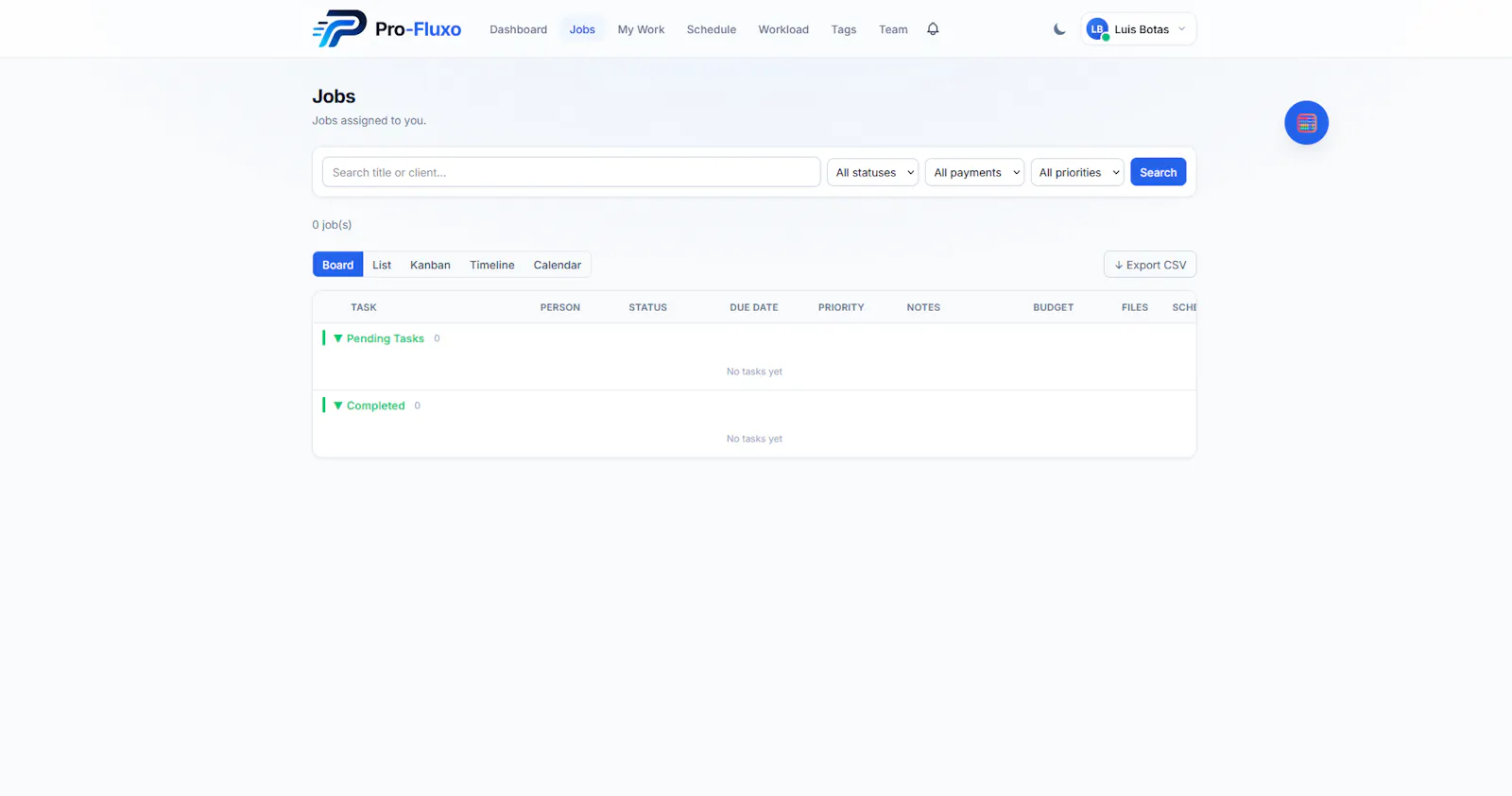Open the All priorities dropdown
The height and width of the screenshot is (796, 1512).
coord(1077,172)
